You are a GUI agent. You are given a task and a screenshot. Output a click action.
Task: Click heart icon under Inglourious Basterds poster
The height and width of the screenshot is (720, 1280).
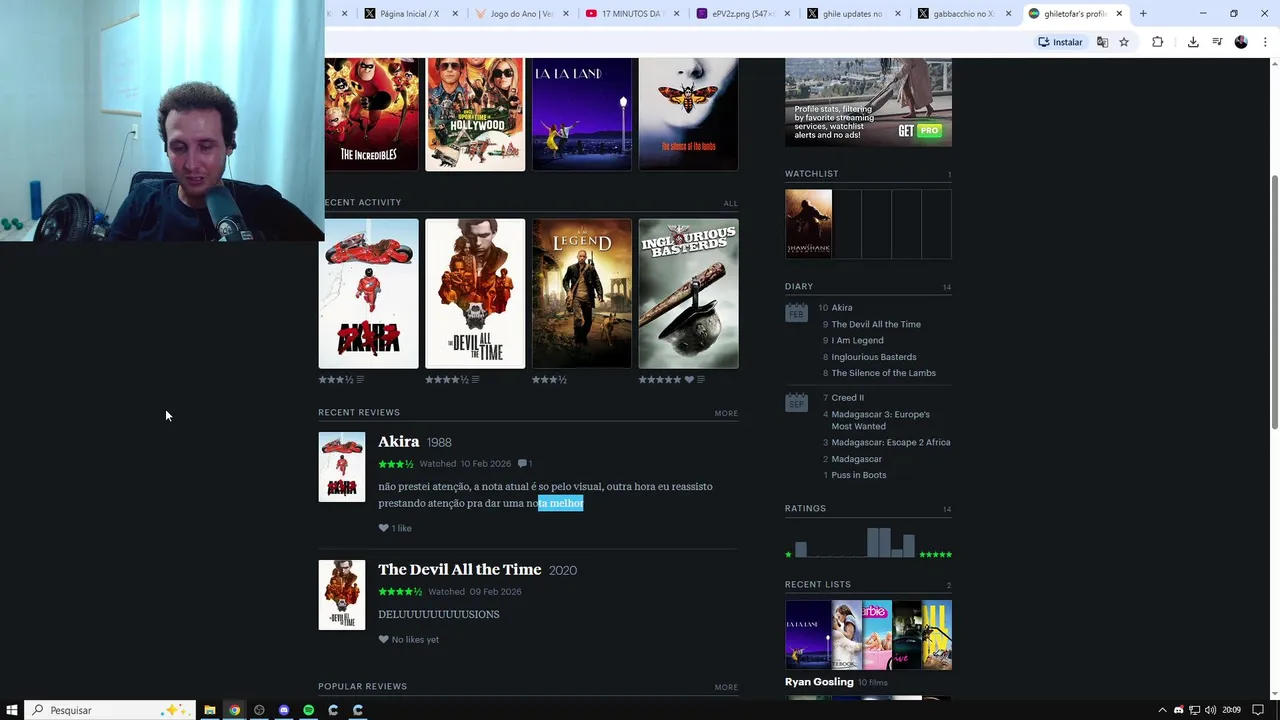click(689, 380)
